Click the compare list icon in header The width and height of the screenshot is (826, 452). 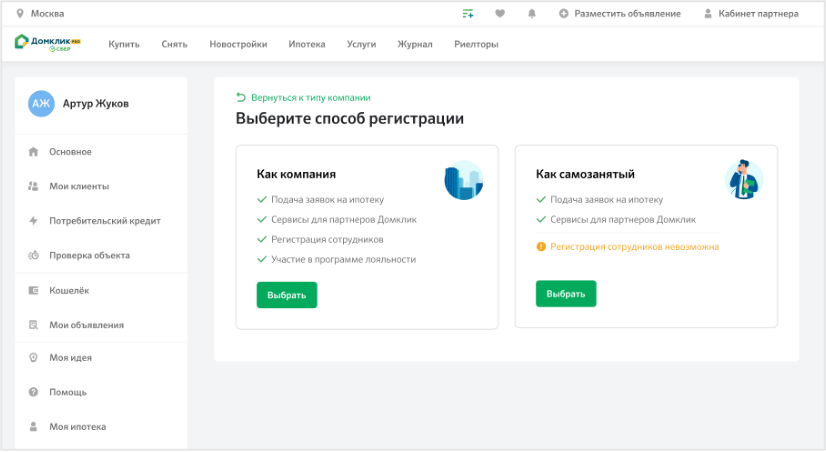pyautogui.click(x=468, y=14)
